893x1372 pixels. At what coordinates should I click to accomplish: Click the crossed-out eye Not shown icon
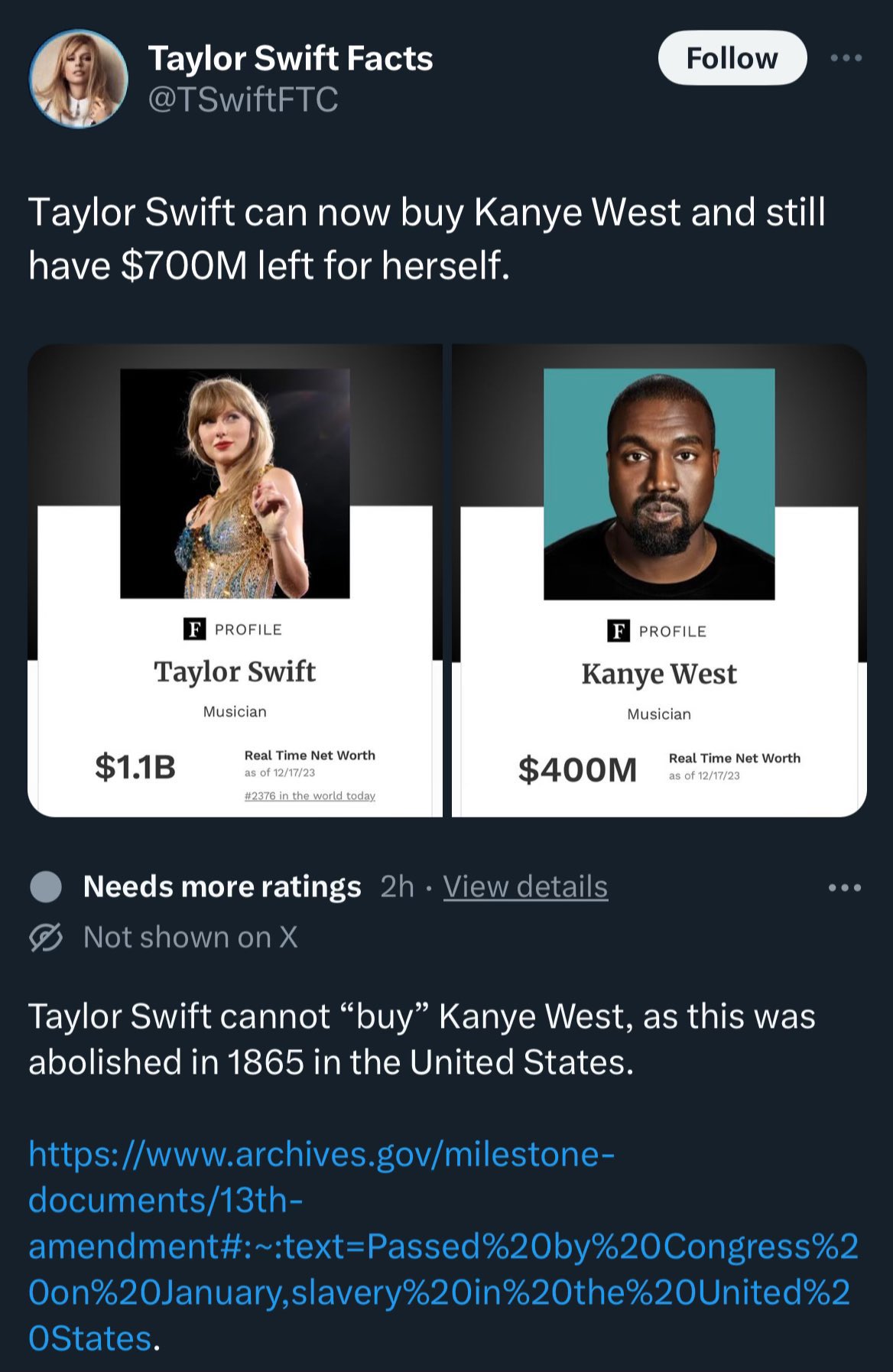(x=46, y=938)
